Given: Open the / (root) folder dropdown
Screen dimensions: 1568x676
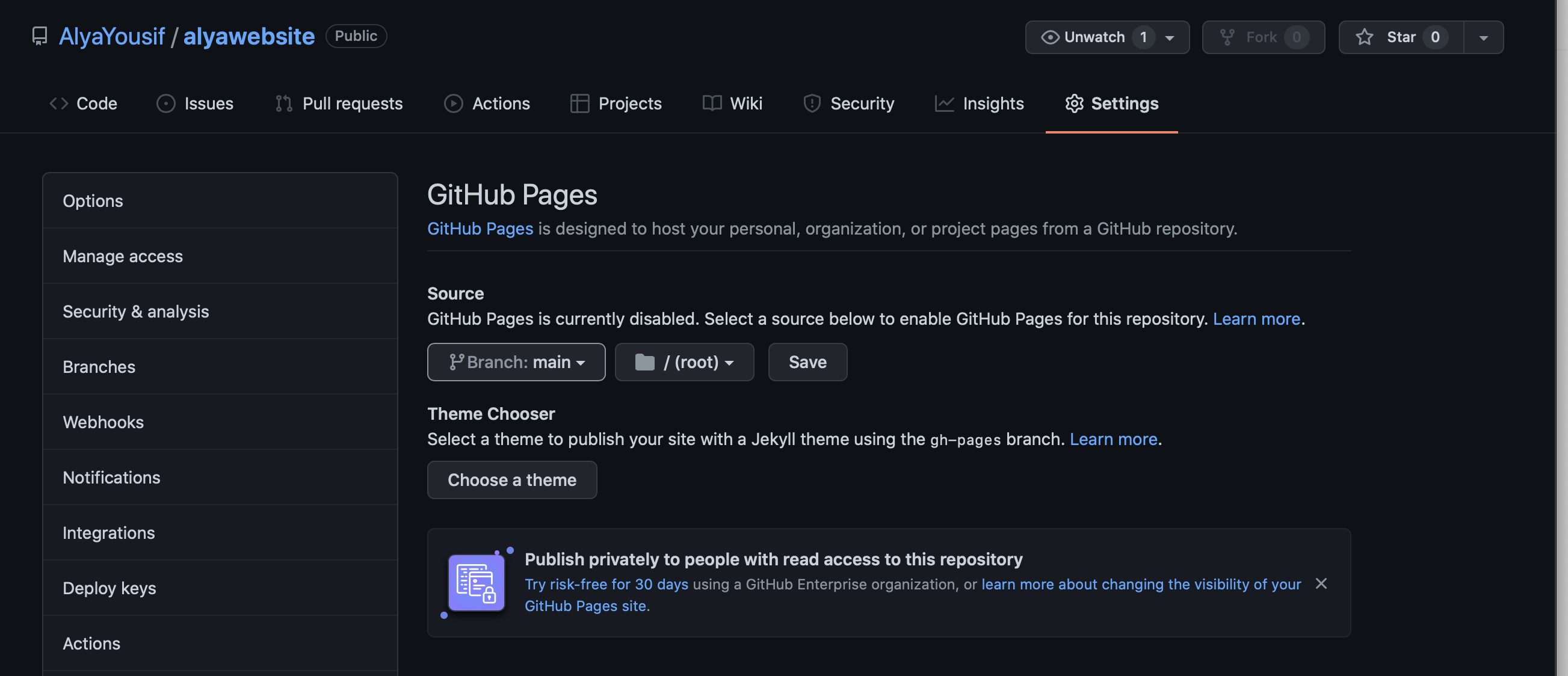Looking at the screenshot, I should pyautogui.click(x=684, y=362).
